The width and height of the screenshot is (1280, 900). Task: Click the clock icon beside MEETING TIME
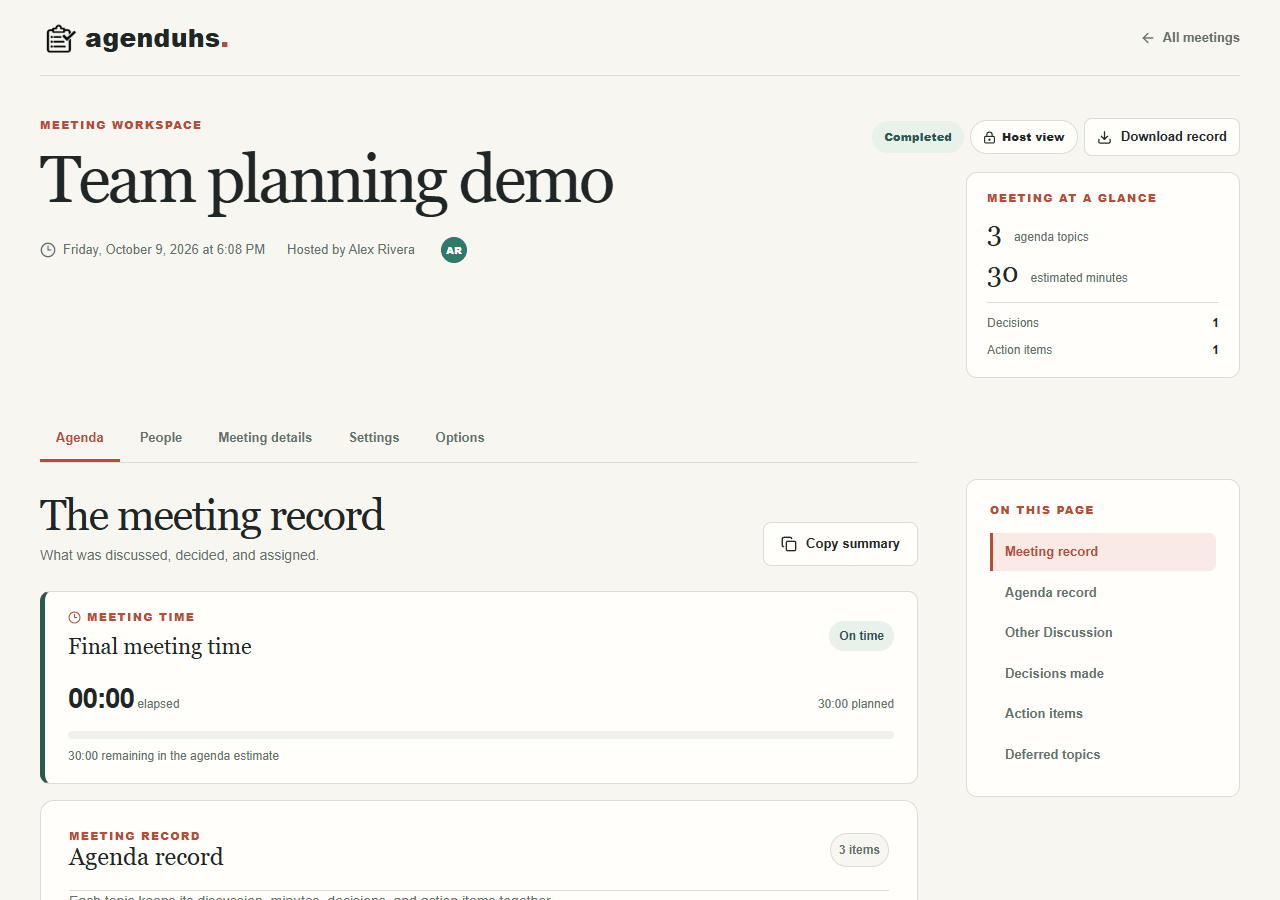75,617
